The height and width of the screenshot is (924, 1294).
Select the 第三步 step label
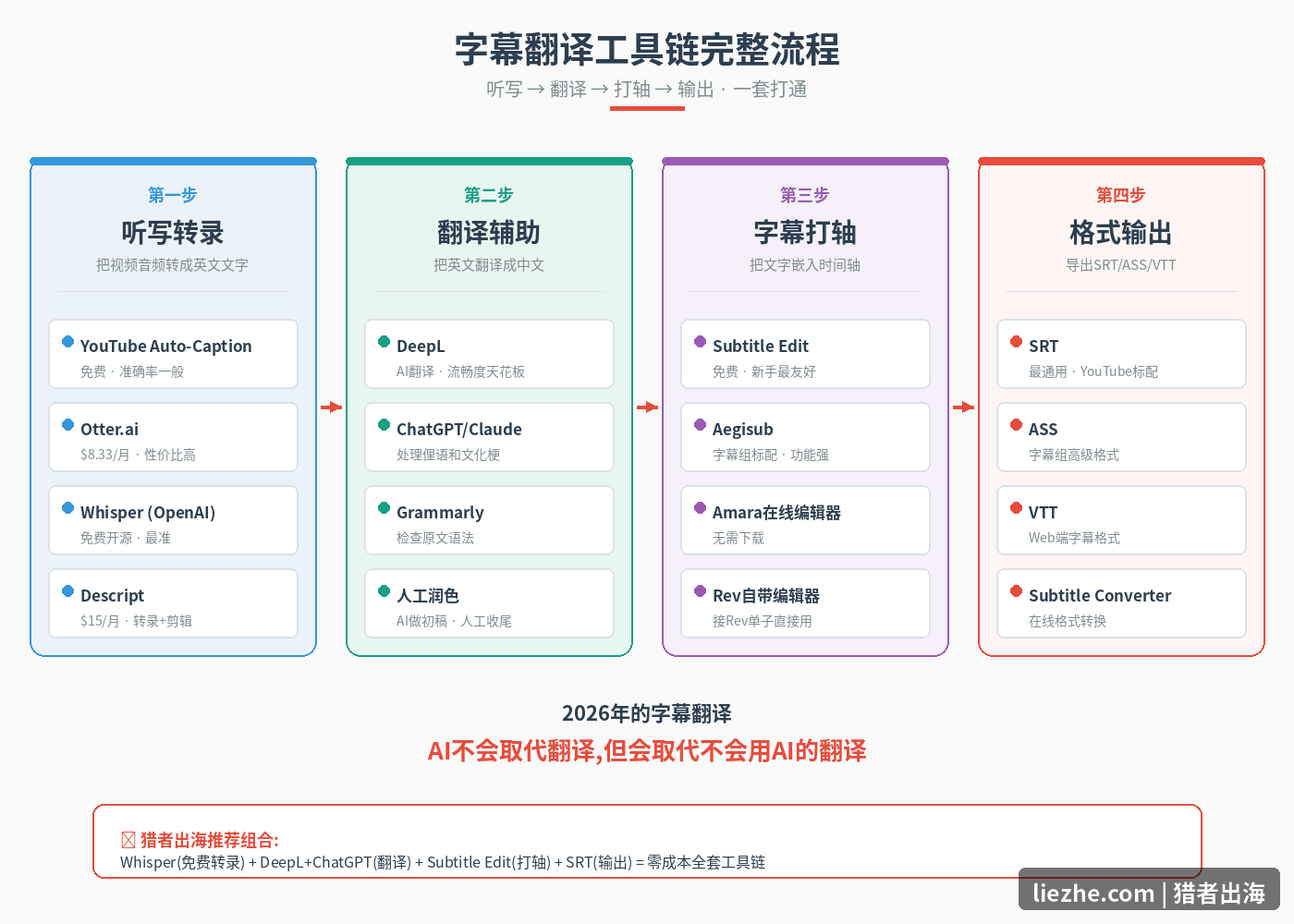pyautogui.click(x=805, y=195)
